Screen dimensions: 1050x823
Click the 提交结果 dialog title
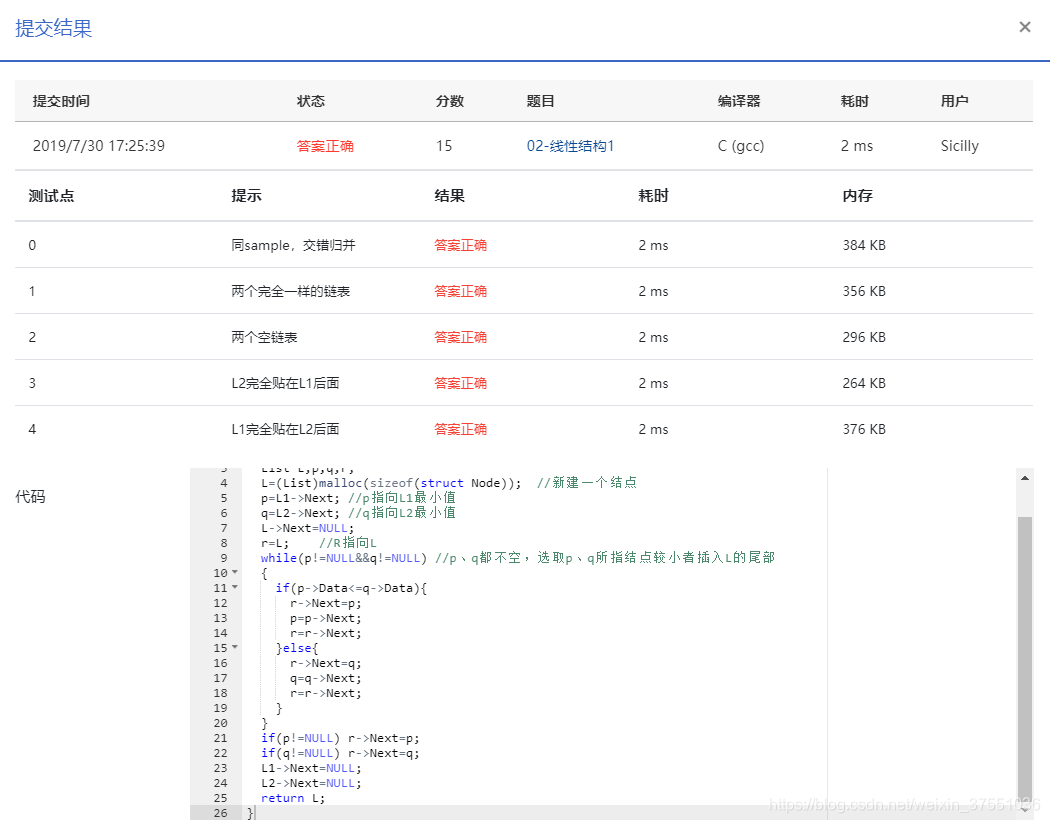(54, 28)
